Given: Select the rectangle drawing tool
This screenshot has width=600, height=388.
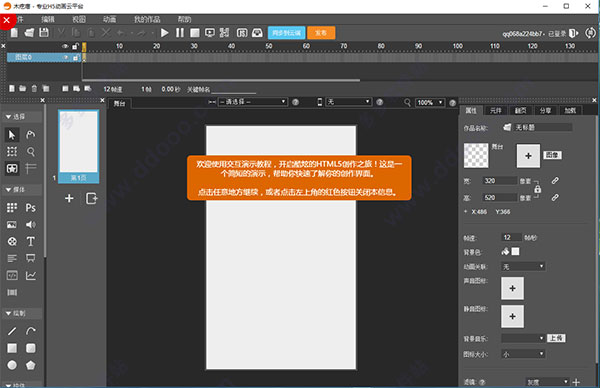Looking at the screenshot, I should click(x=12, y=348).
